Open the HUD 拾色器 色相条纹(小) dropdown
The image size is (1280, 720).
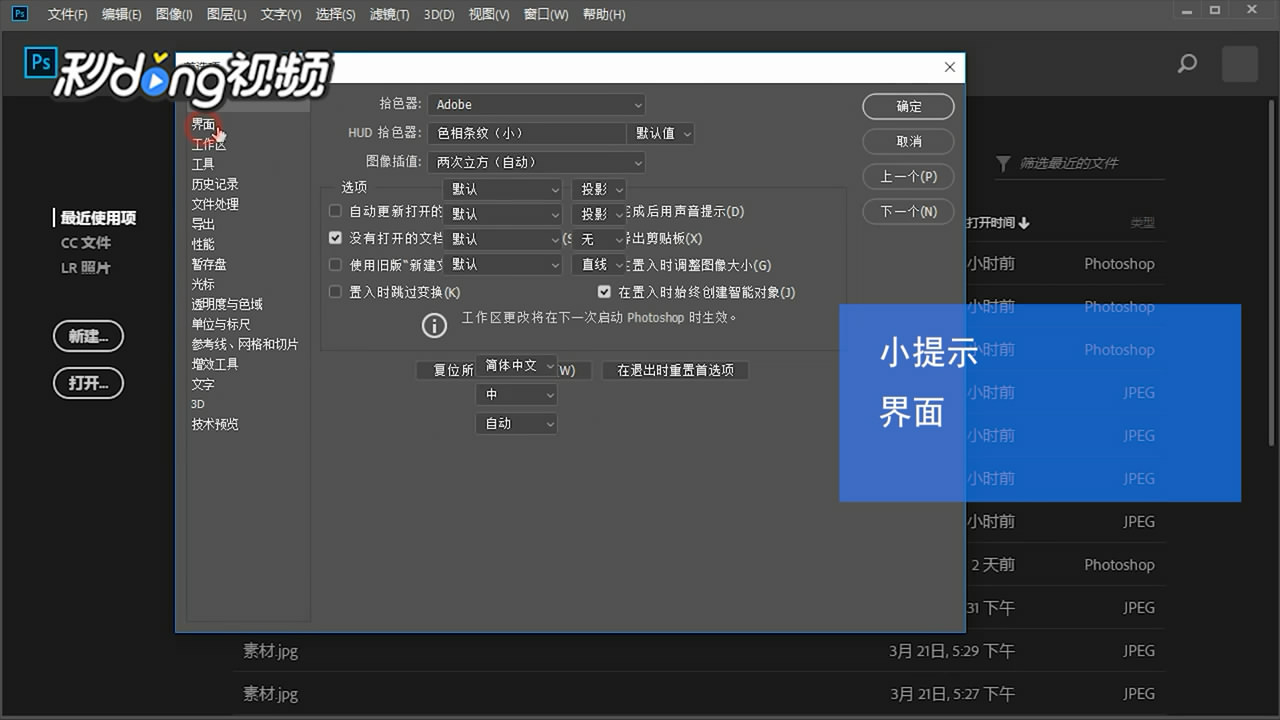[x=527, y=133]
